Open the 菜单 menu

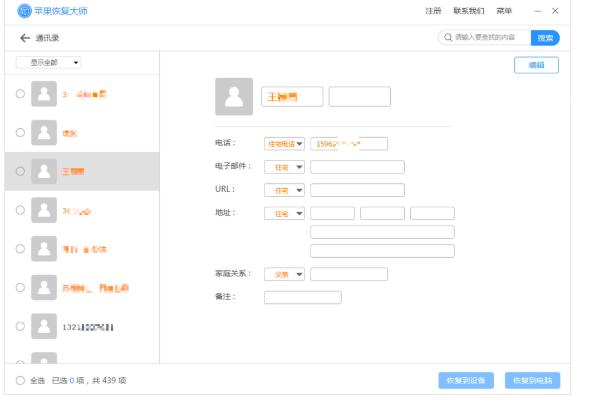(x=504, y=11)
